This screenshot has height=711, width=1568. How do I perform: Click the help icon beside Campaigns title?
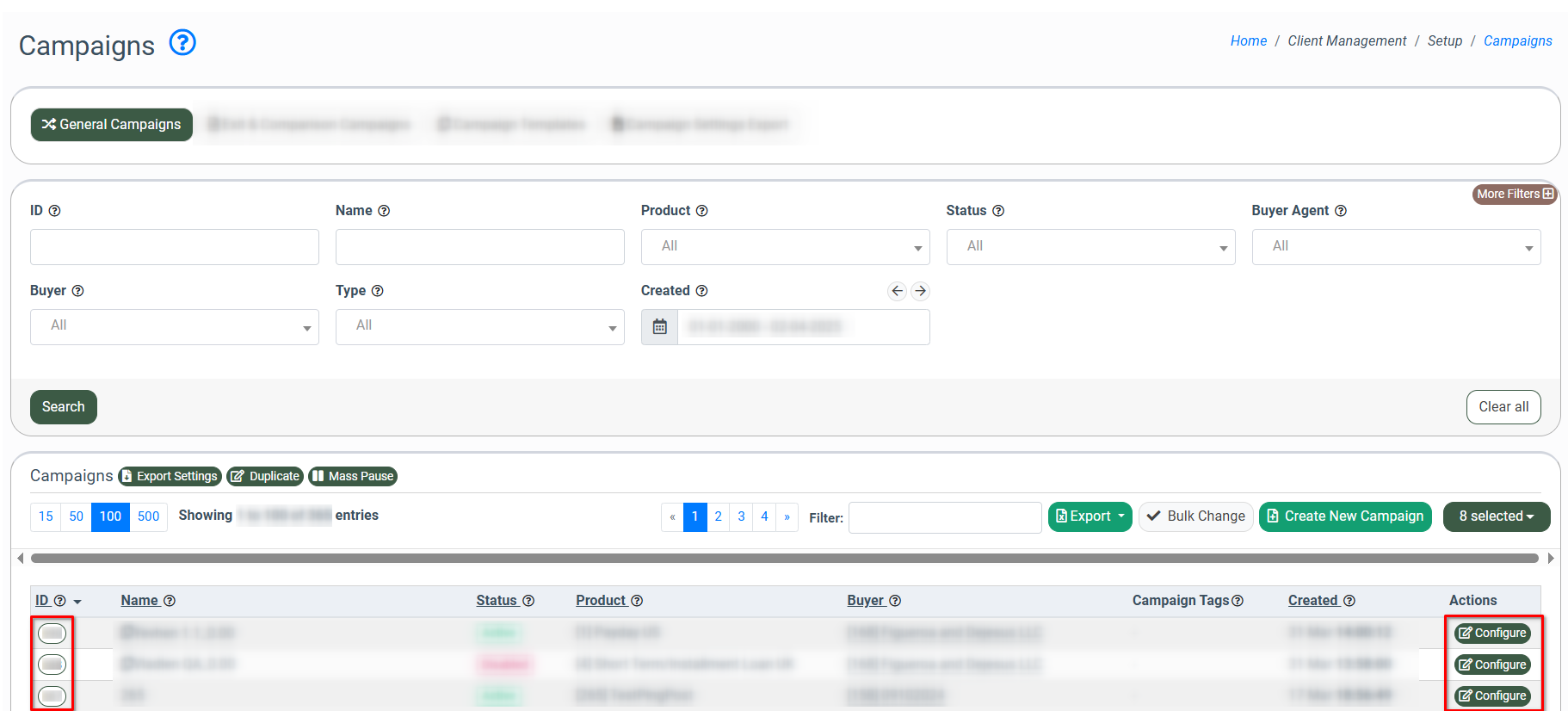[x=182, y=42]
